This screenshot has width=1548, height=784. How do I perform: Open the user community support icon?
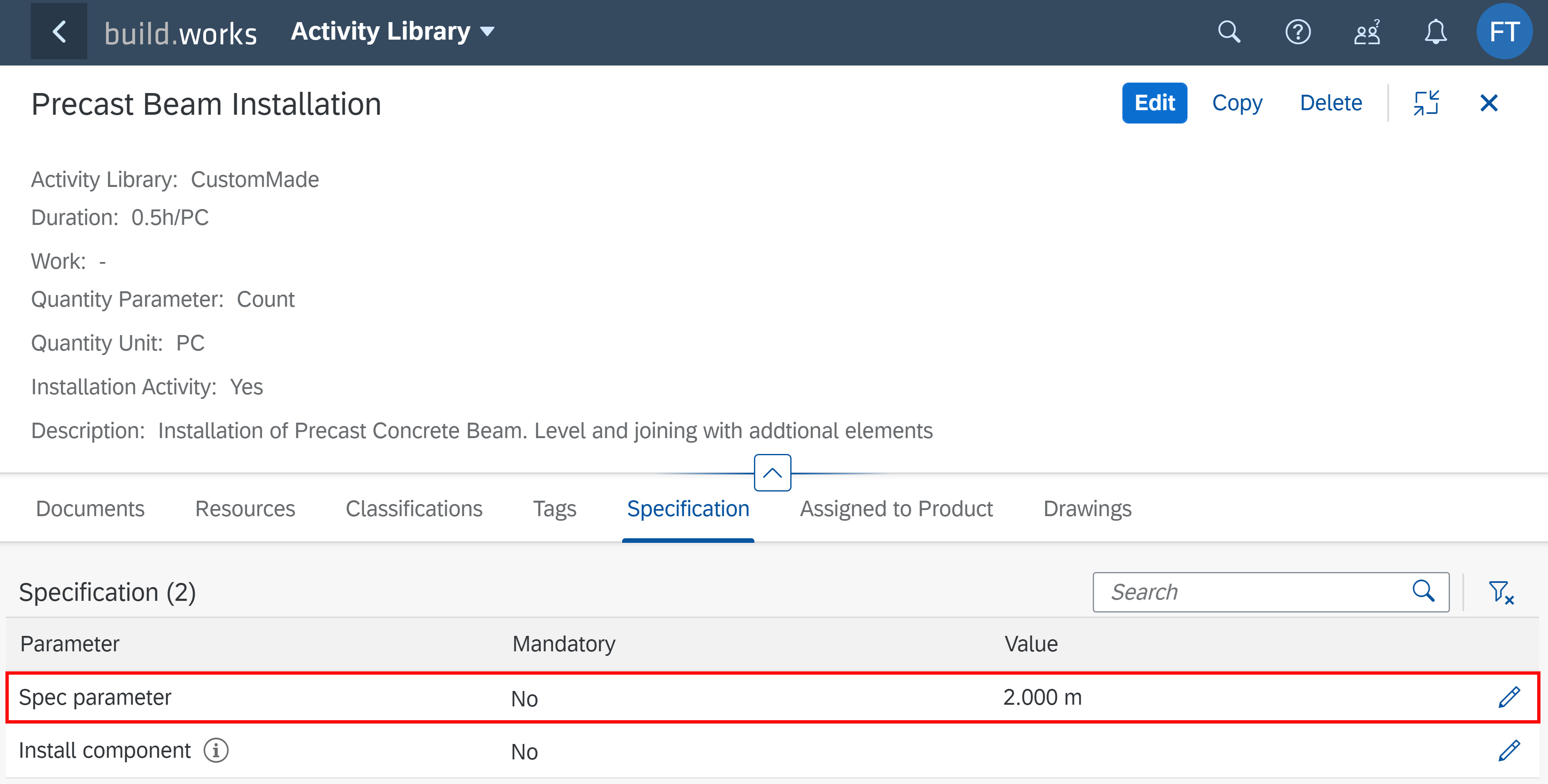coord(1366,32)
